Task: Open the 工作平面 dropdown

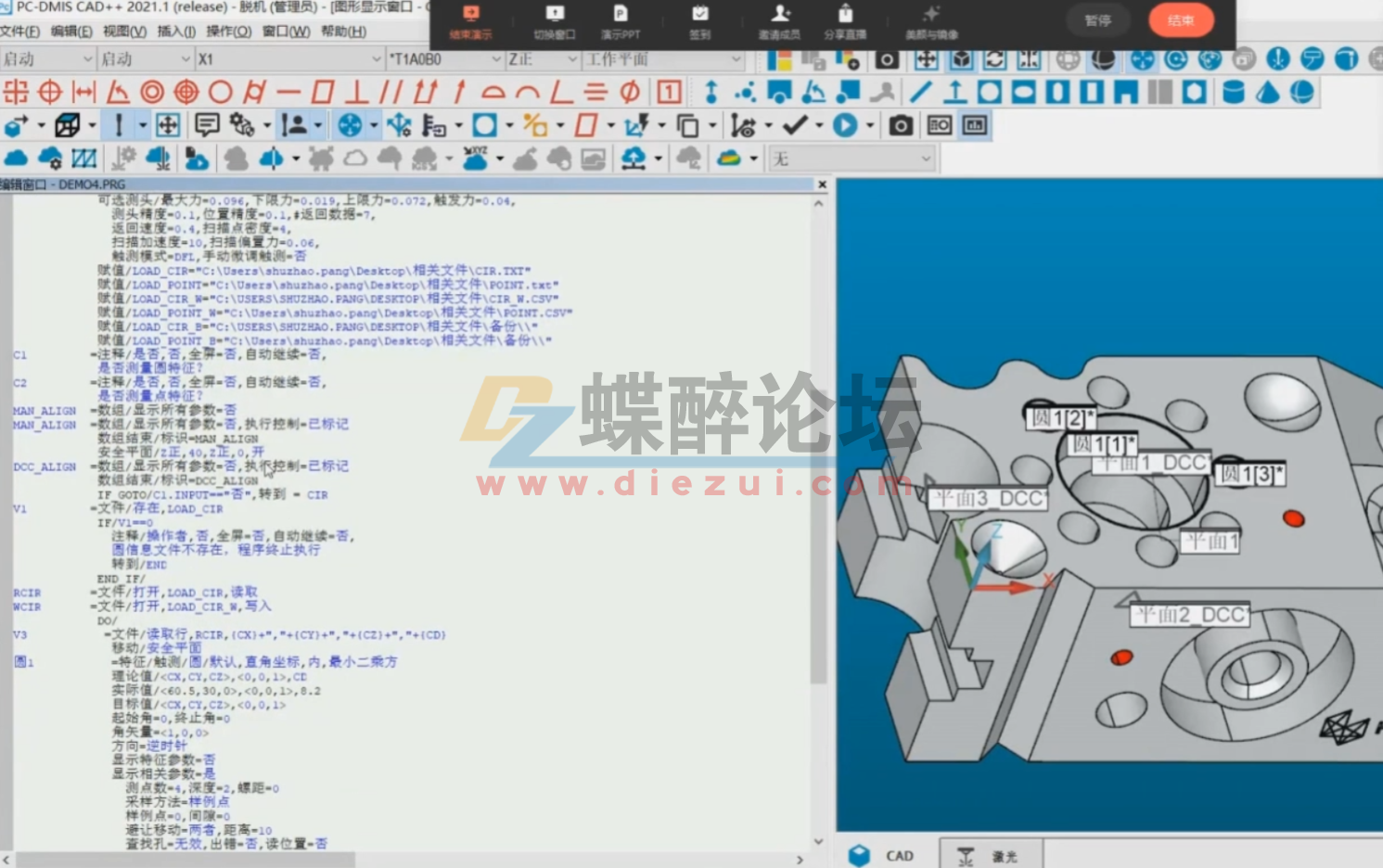Action: tap(736, 59)
